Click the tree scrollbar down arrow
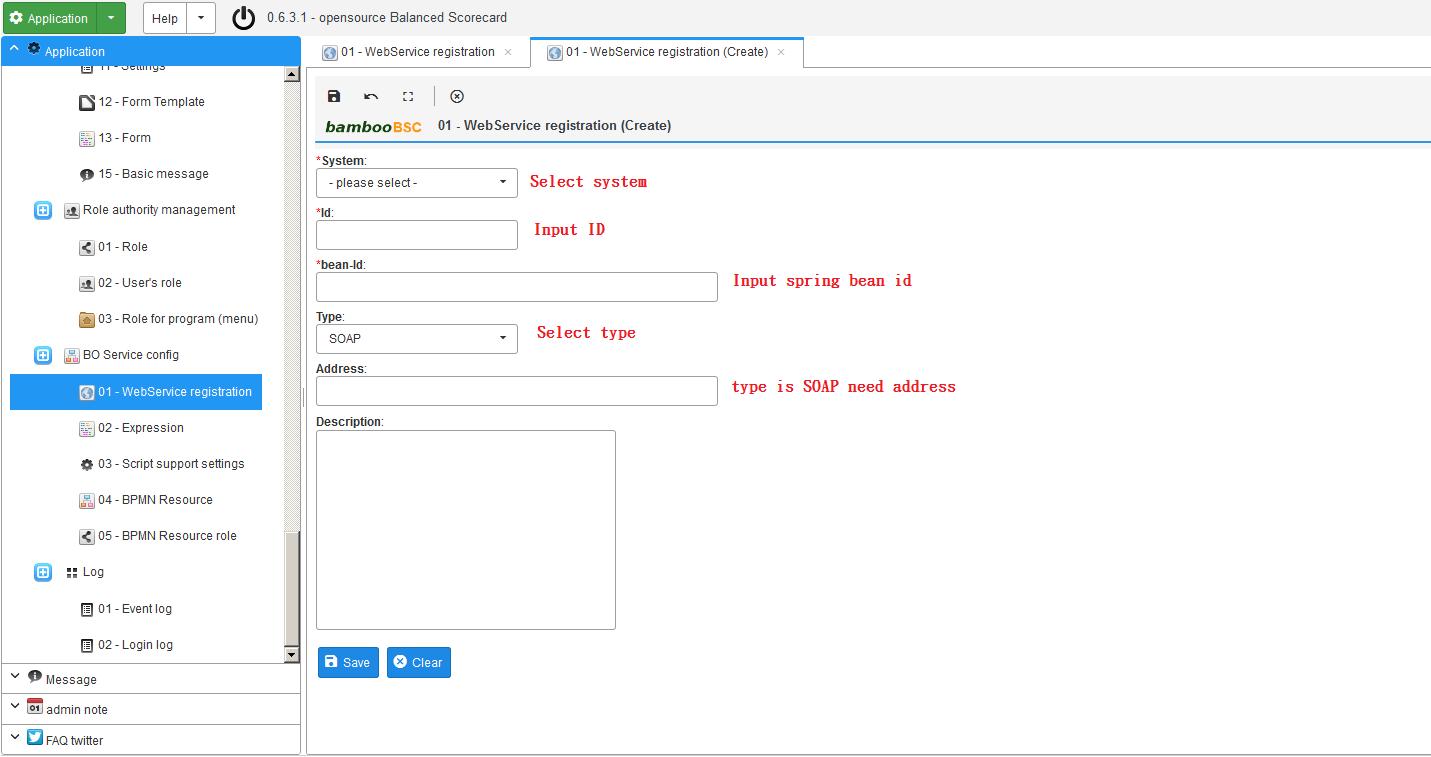1431x757 pixels. click(292, 655)
